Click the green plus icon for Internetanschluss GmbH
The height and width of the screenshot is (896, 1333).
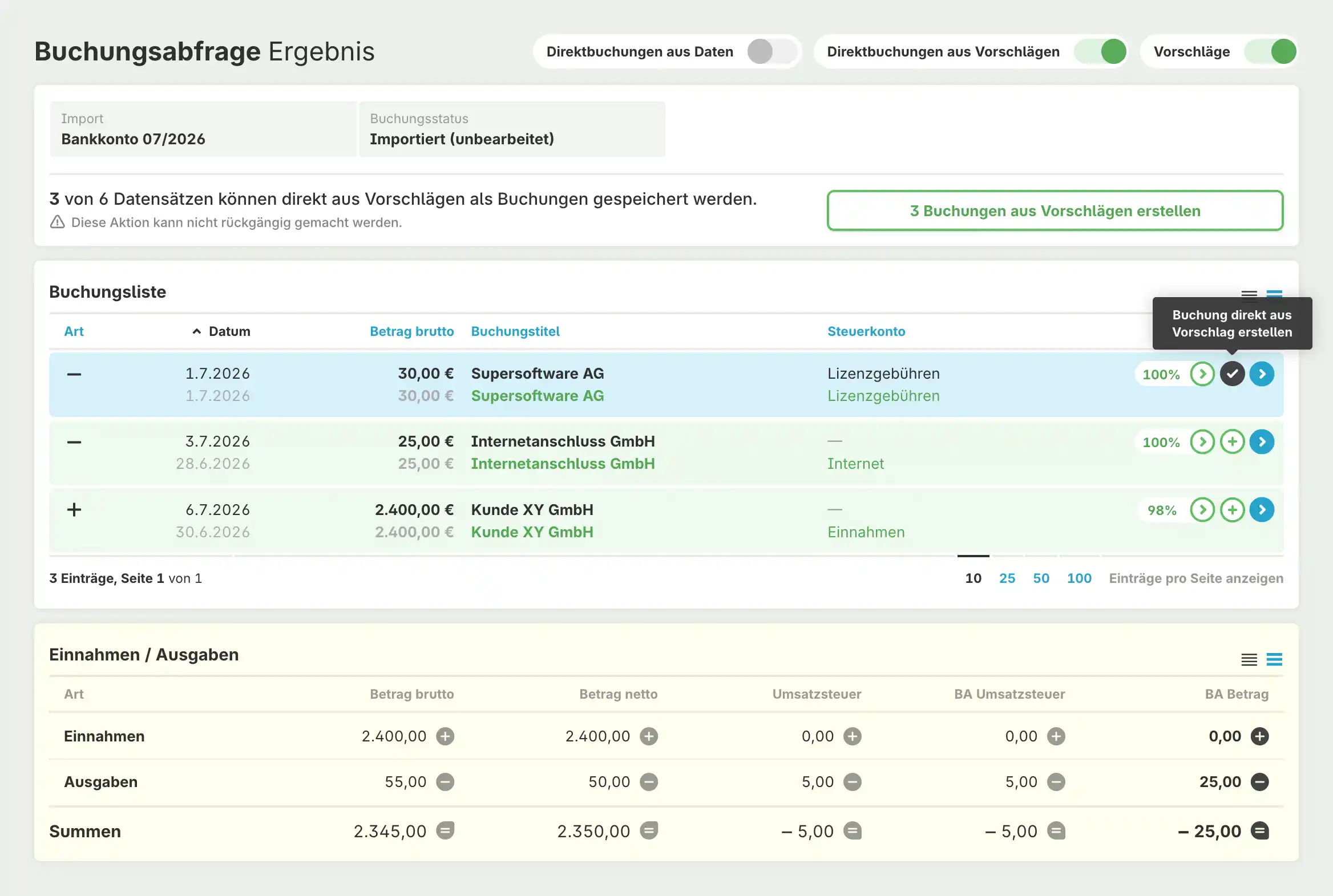pos(1232,441)
